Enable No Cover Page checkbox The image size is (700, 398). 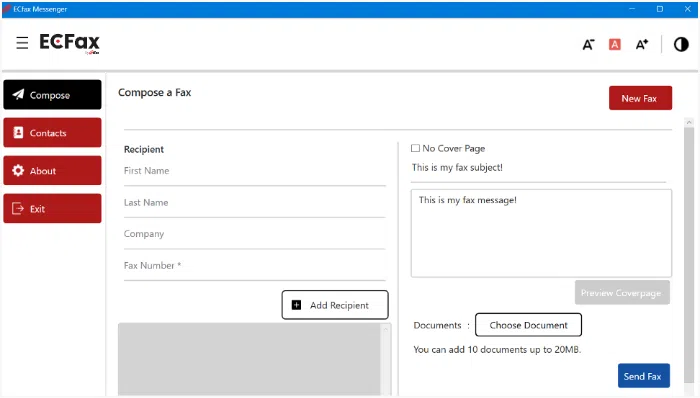click(415, 148)
